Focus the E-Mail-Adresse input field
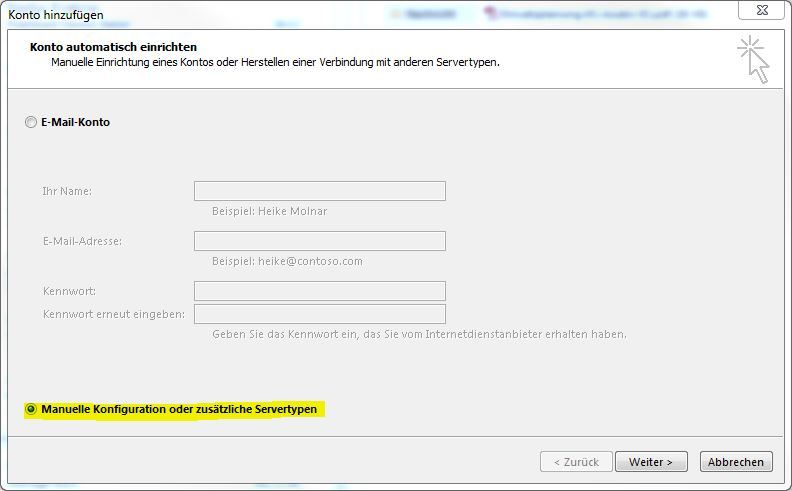Screen dimensions: 792x491 (x=320, y=241)
